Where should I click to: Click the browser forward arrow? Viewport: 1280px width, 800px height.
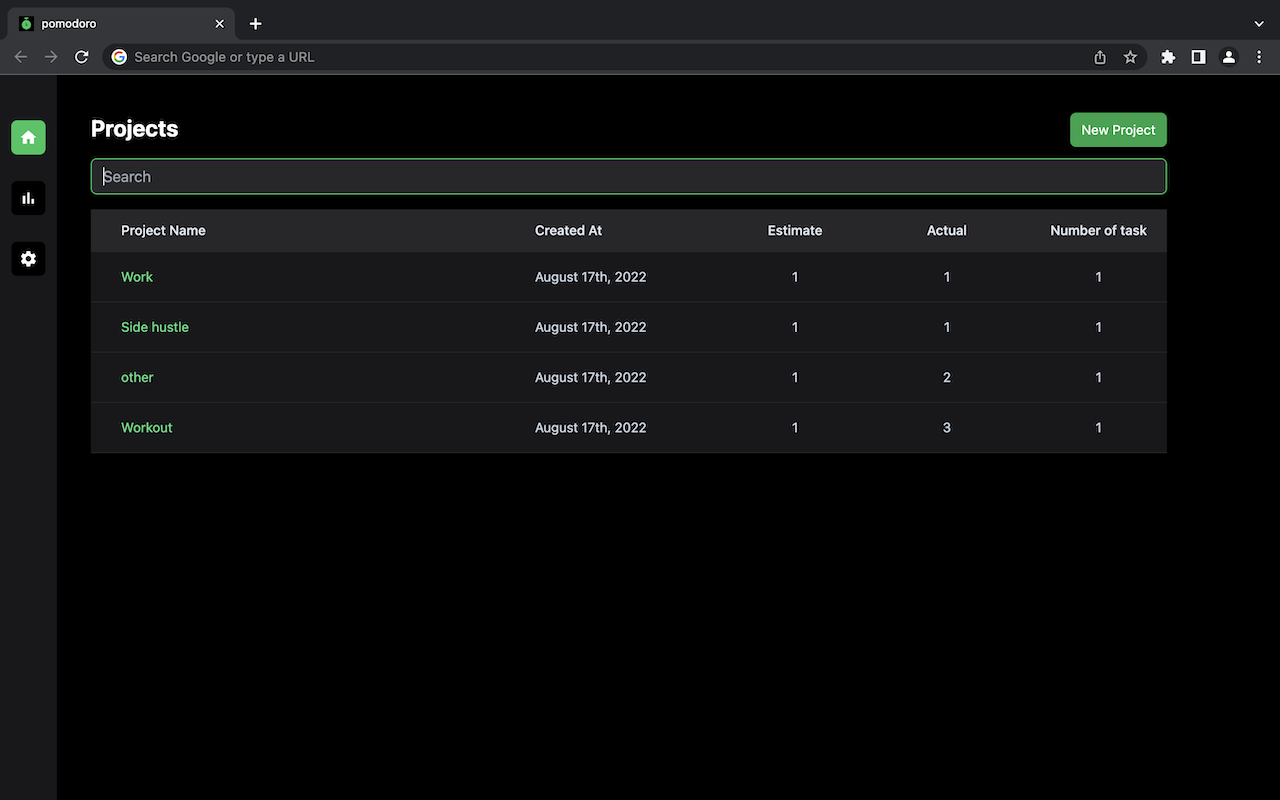tap(51, 57)
